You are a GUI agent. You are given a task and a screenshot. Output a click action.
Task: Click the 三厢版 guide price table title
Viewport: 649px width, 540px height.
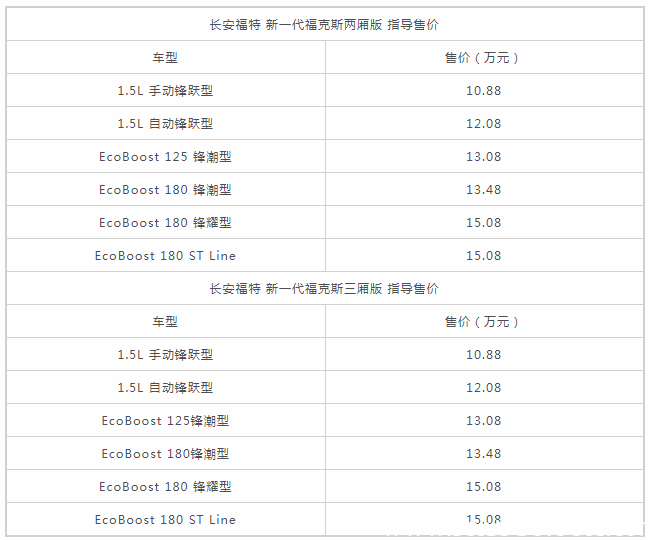(x=324, y=289)
